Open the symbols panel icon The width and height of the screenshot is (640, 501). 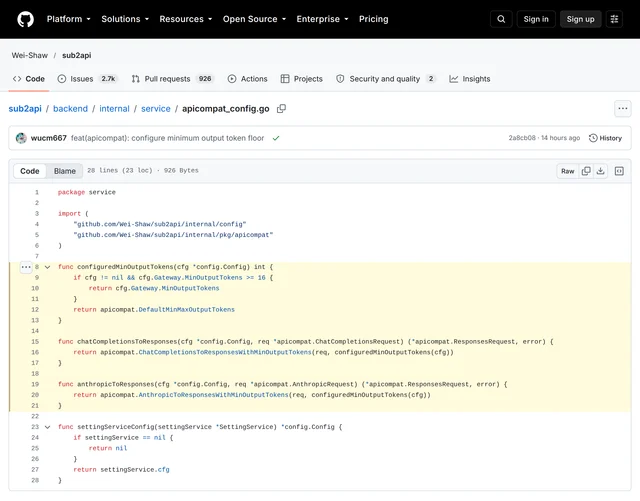[619, 171]
